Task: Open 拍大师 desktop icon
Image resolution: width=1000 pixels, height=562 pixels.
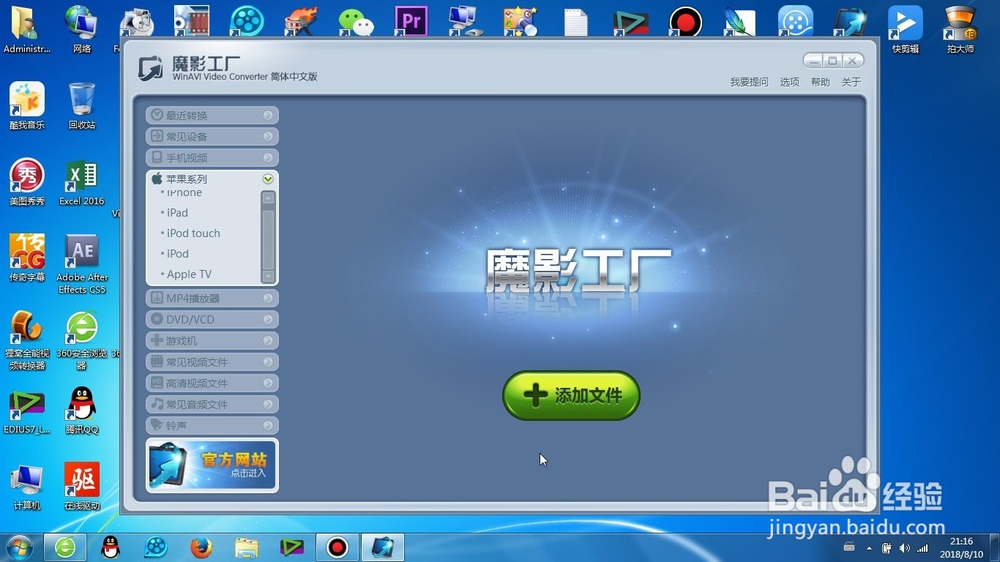Action: pos(960,29)
